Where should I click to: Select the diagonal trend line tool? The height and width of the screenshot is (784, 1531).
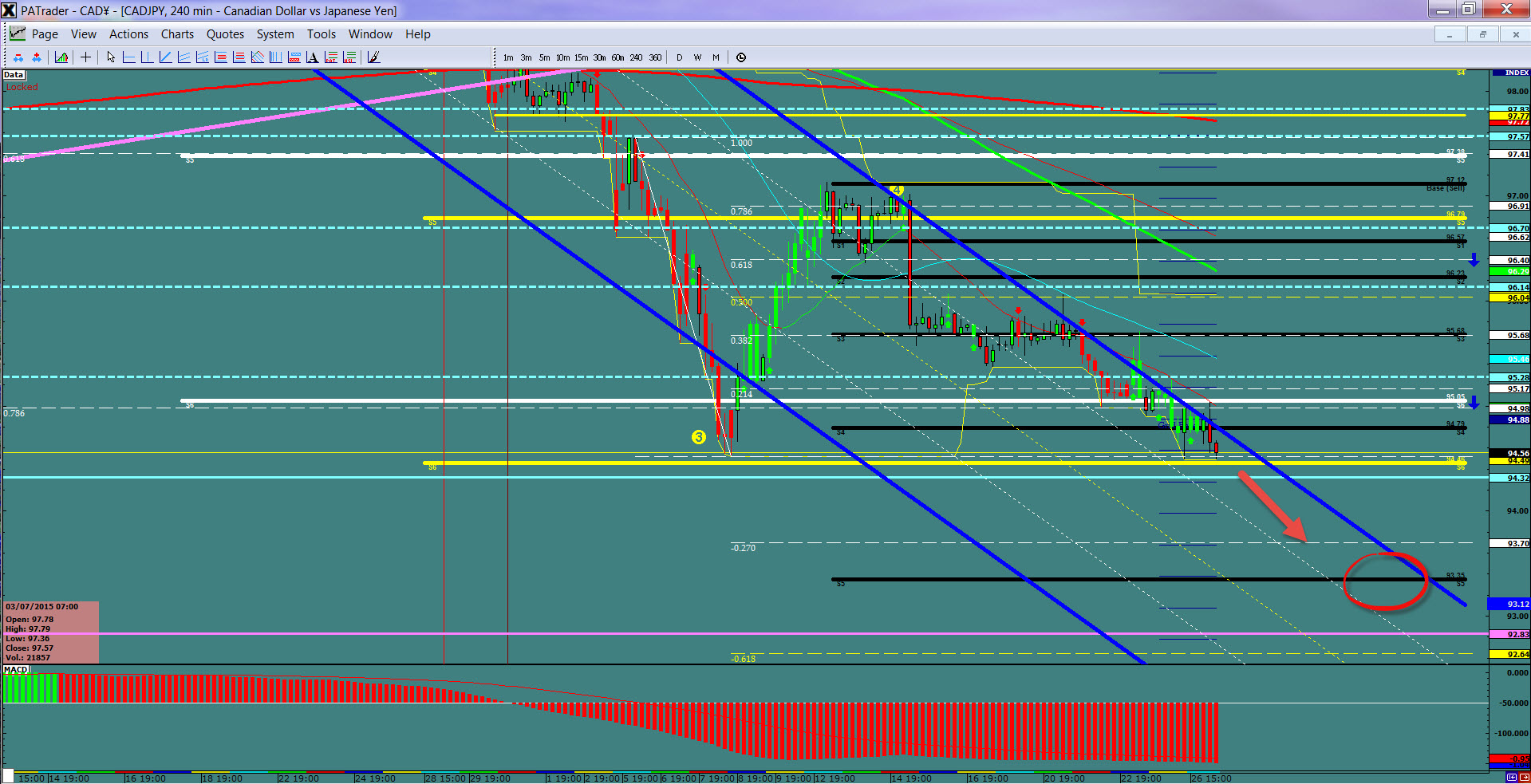point(165,57)
